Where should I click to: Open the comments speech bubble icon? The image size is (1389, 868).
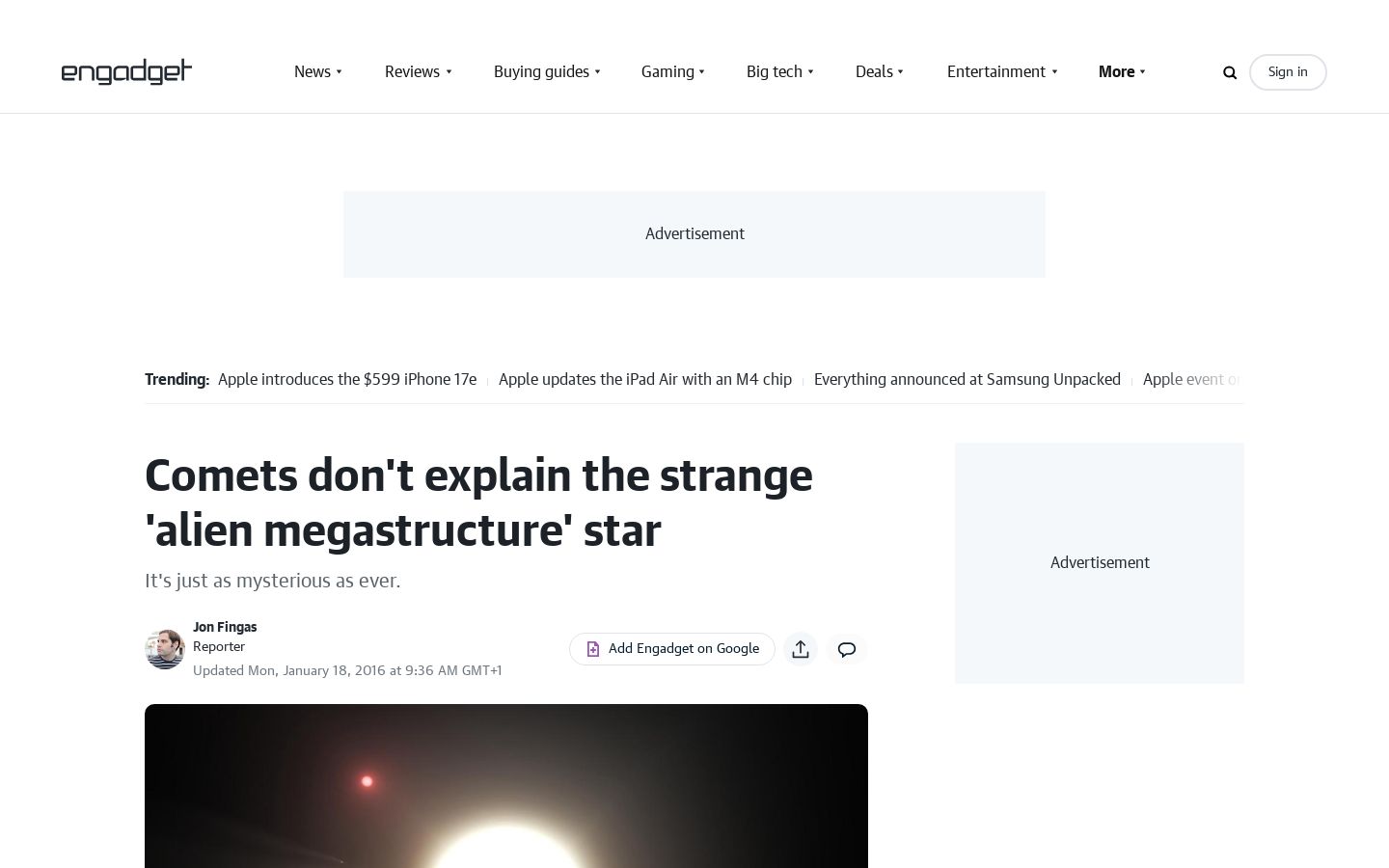847,649
